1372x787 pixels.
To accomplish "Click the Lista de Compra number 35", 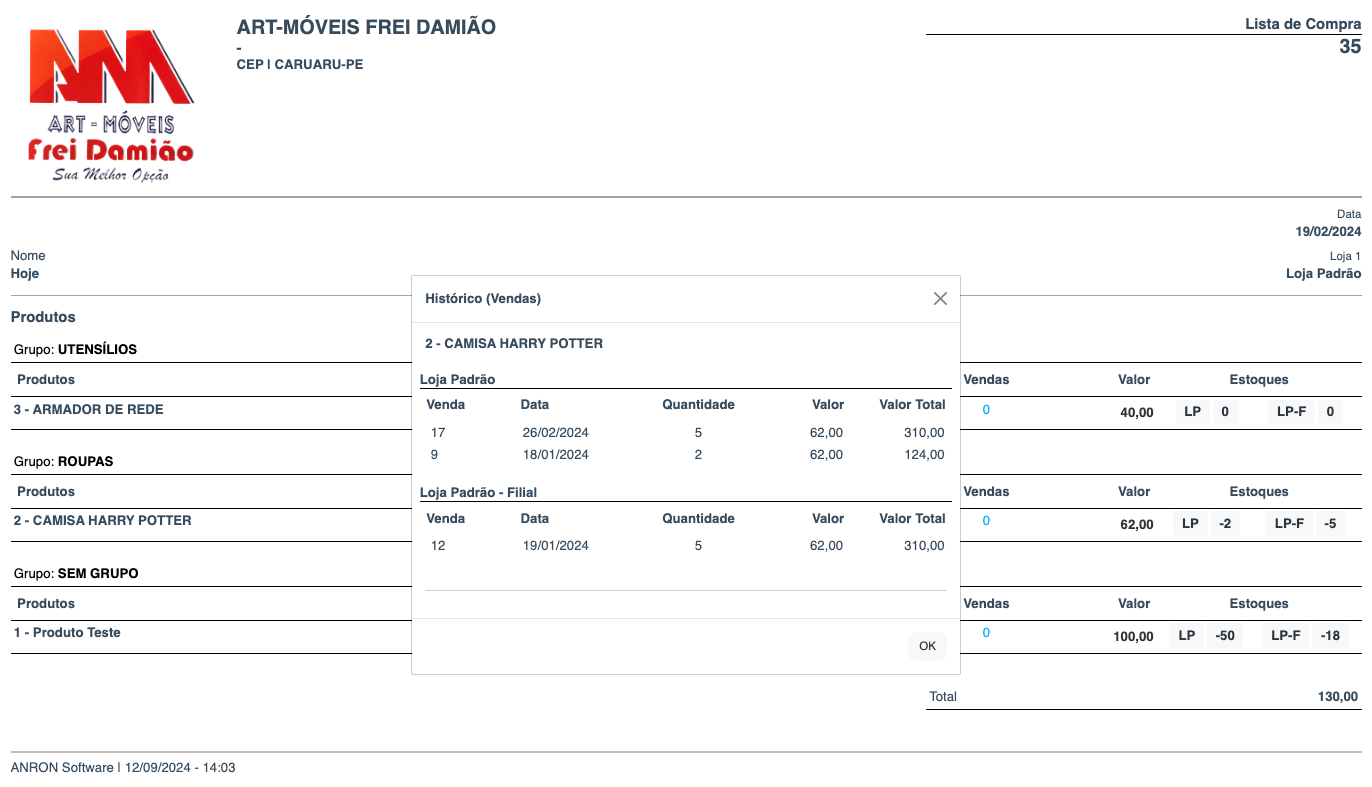I will click(x=1349, y=47).
